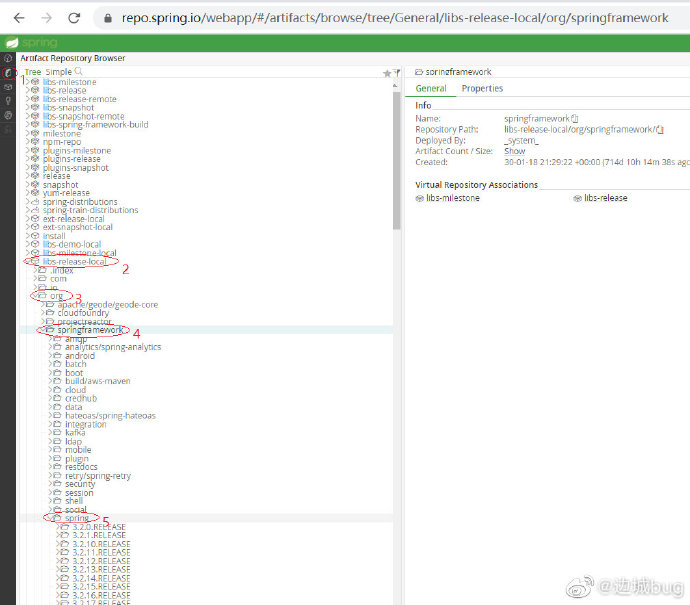This screenshot has width=690, height=605.
Task: Select ext-release-local repository
Action: 73,219
